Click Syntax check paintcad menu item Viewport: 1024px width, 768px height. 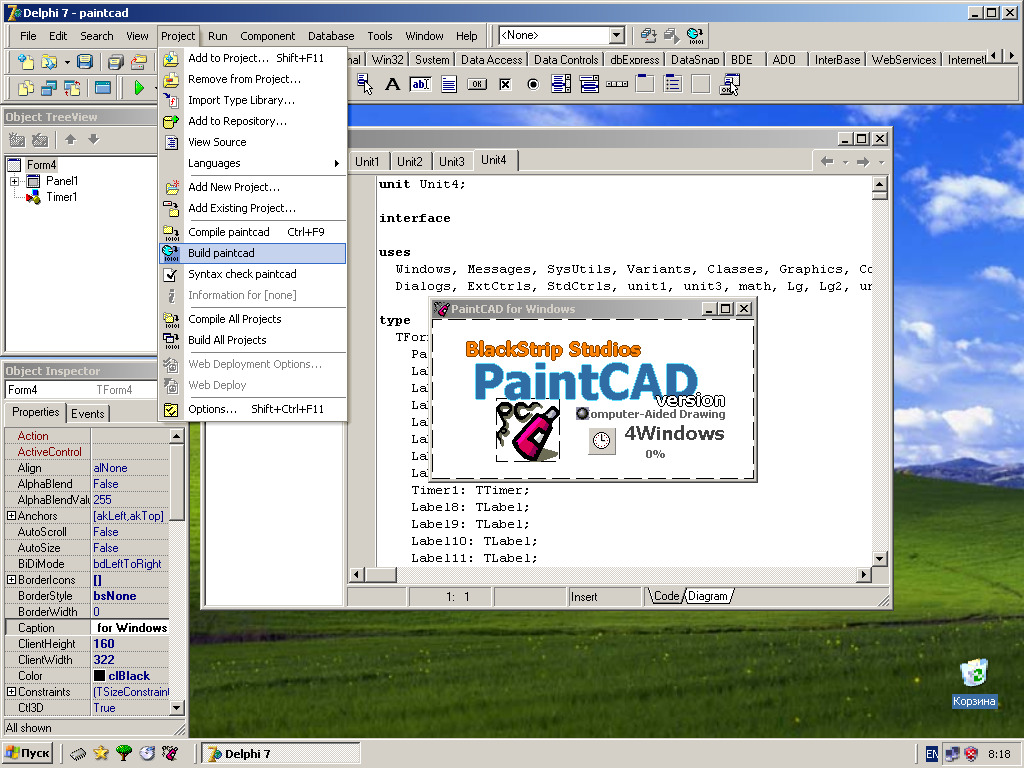click(x=242, y=274)
